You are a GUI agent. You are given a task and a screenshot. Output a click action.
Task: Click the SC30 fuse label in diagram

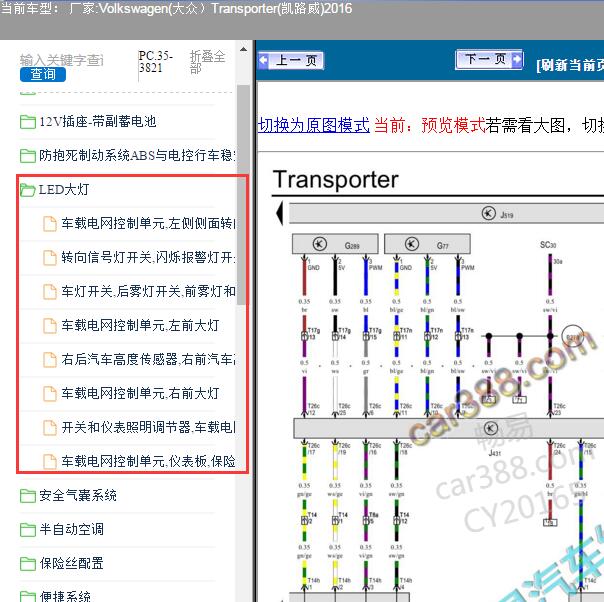548,245
